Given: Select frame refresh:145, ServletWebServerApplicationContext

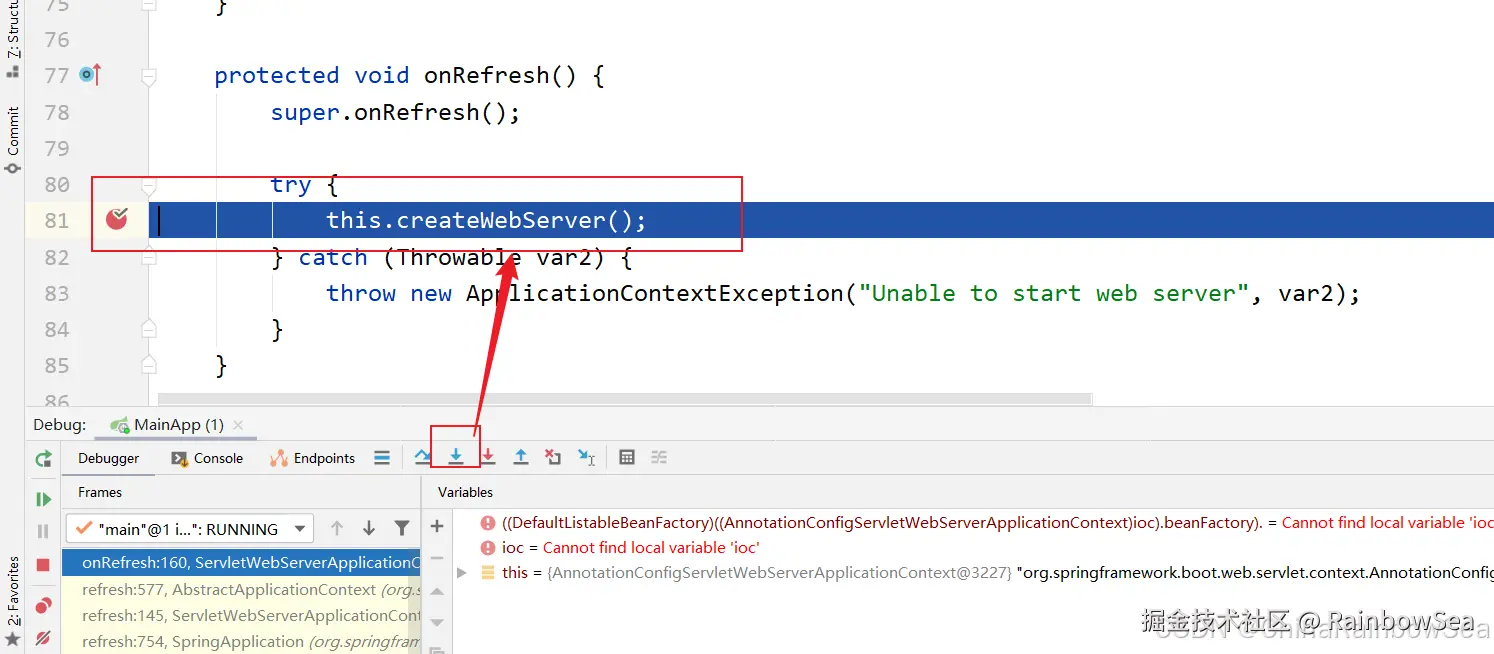Looking at the screenshot, I should (x=241, y=616).
